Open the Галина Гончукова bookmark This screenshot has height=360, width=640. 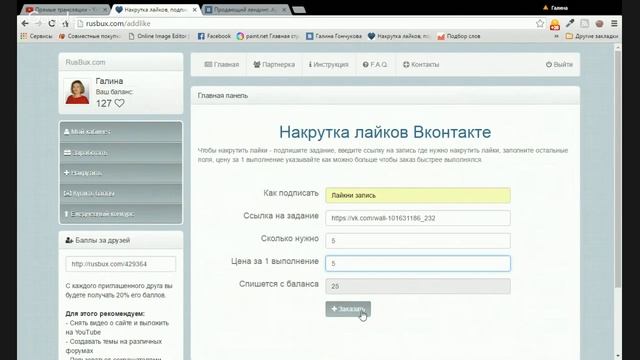tap(334, 36)
